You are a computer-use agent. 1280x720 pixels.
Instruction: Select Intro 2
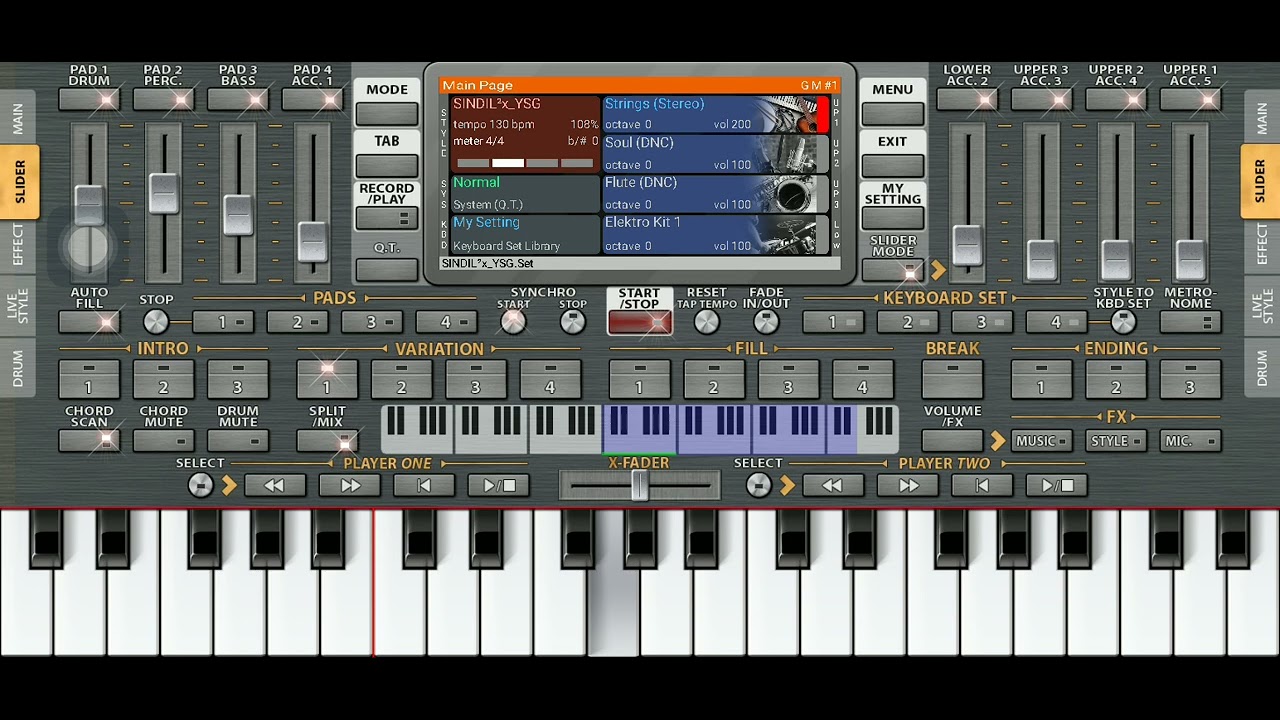click(163, 380)
